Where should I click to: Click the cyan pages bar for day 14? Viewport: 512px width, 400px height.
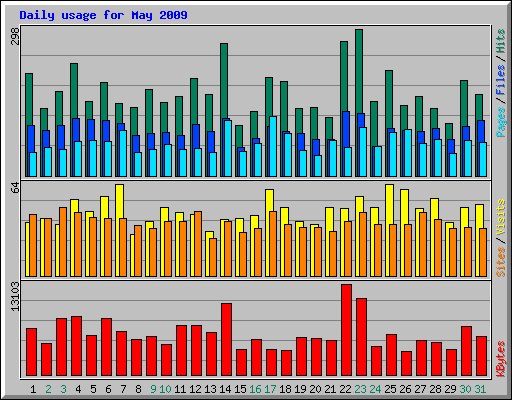click(x=228, y=148)
